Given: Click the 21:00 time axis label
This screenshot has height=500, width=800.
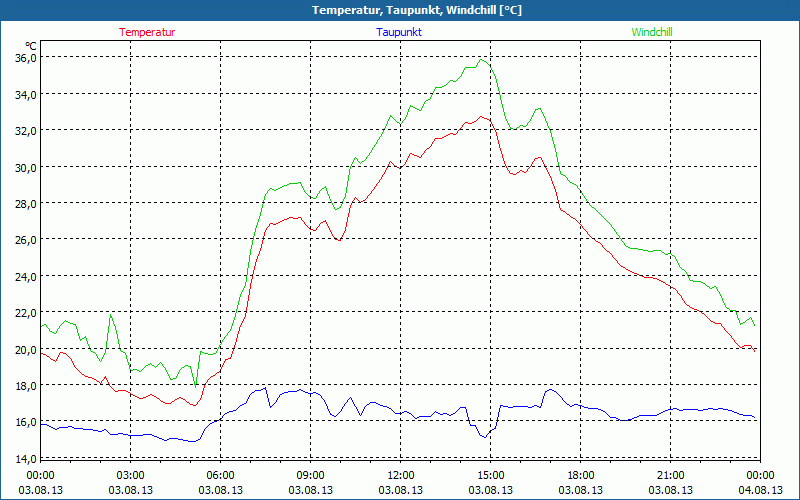Looking at the screenshot, I should point(670,476).
